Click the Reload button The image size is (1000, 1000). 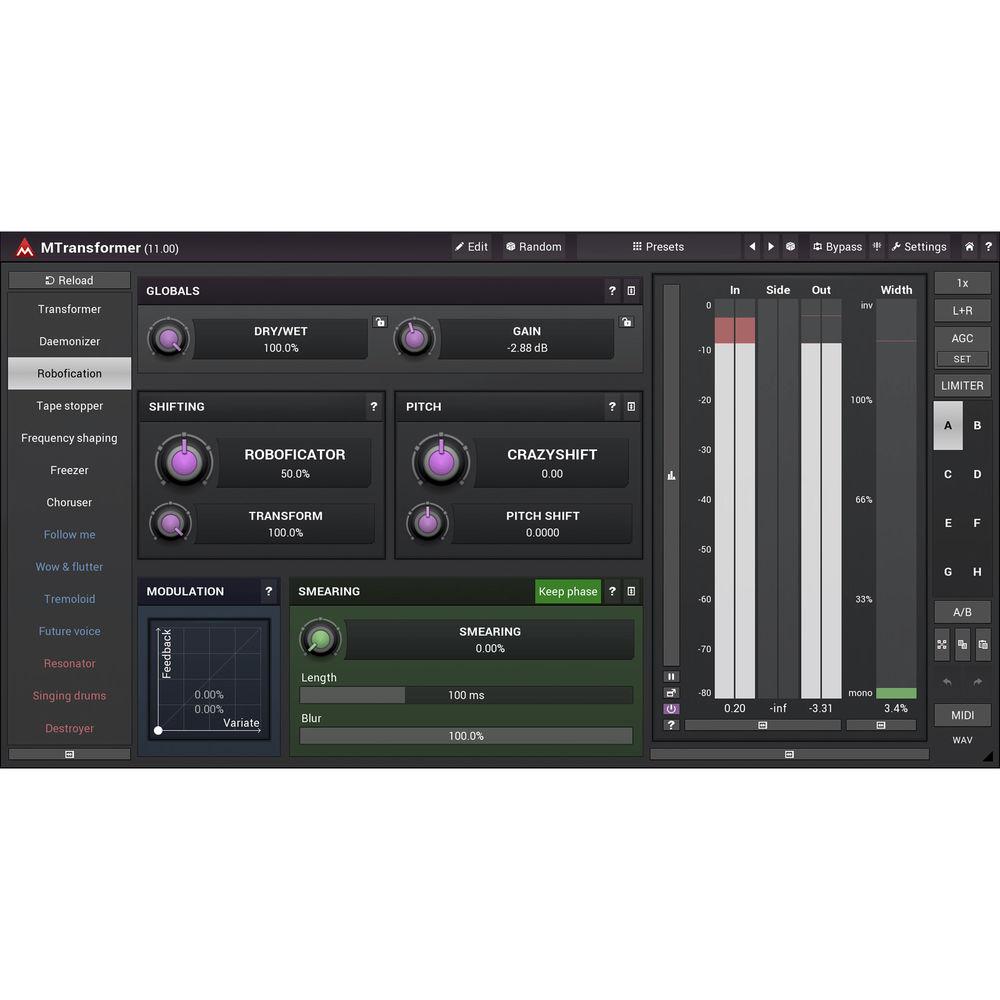(69, 280)
